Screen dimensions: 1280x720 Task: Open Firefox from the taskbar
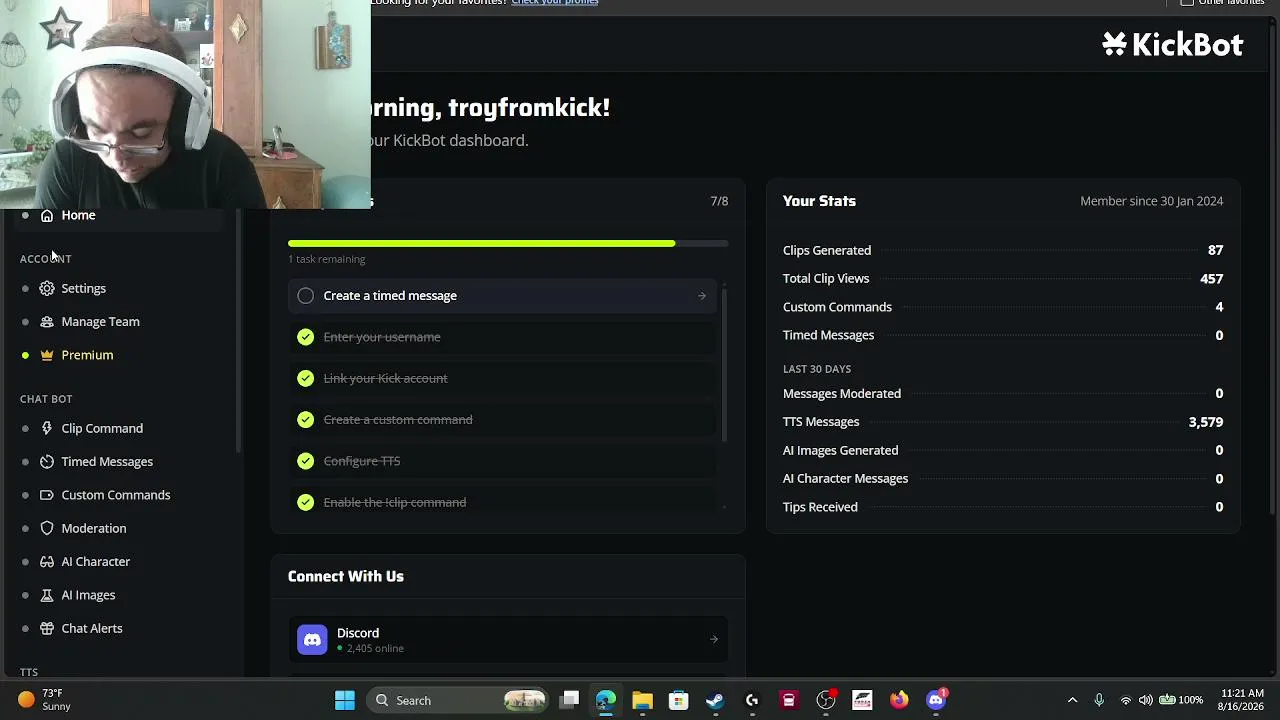(x=899, y=700)
